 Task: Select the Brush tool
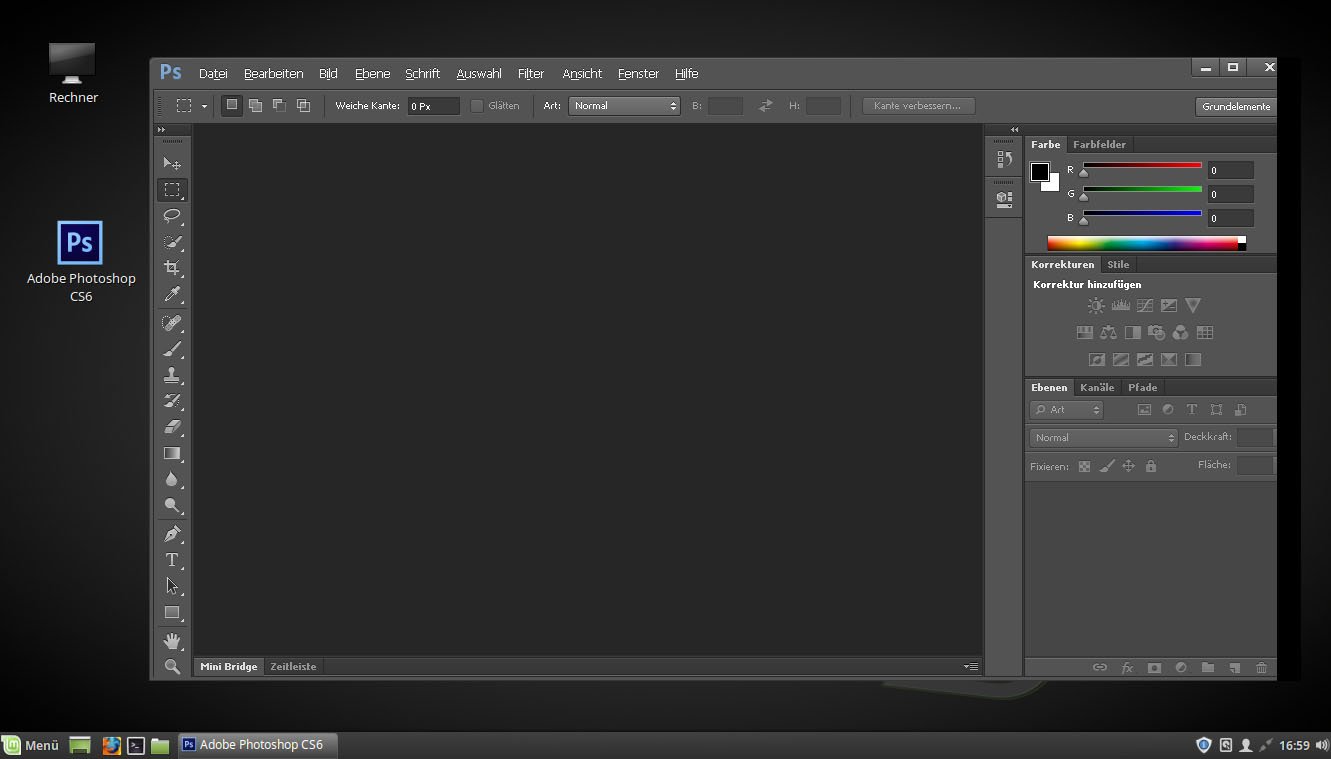point(172,349)
